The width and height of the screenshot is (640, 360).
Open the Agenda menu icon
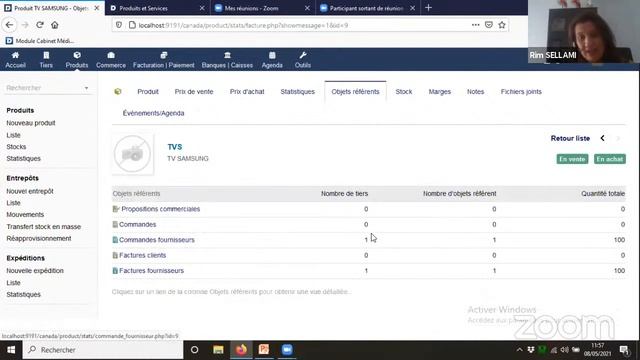click(x=272, y=56)
